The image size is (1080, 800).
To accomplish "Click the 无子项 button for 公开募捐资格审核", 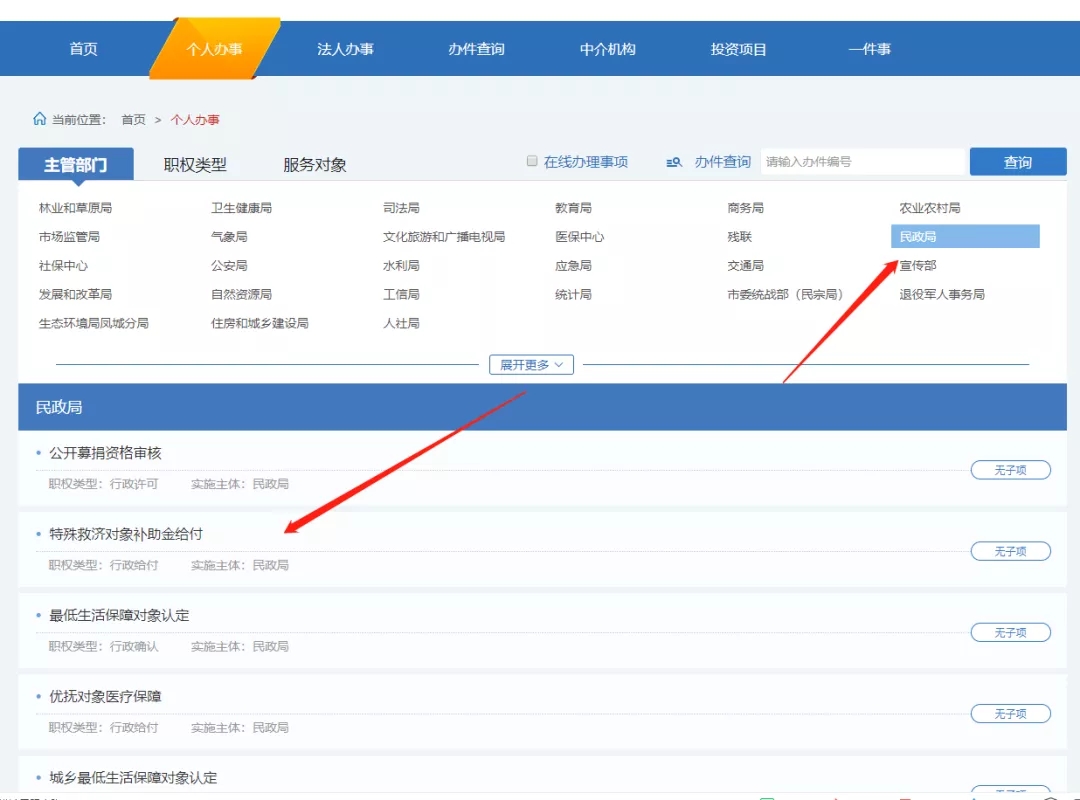I will (1010, 469).
